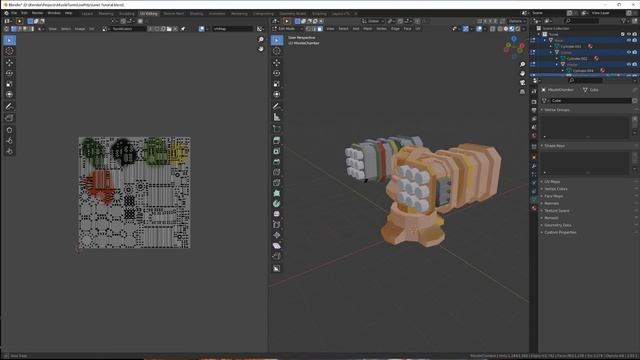Select Cylinder.002 in the outliner

click(577, 58)
